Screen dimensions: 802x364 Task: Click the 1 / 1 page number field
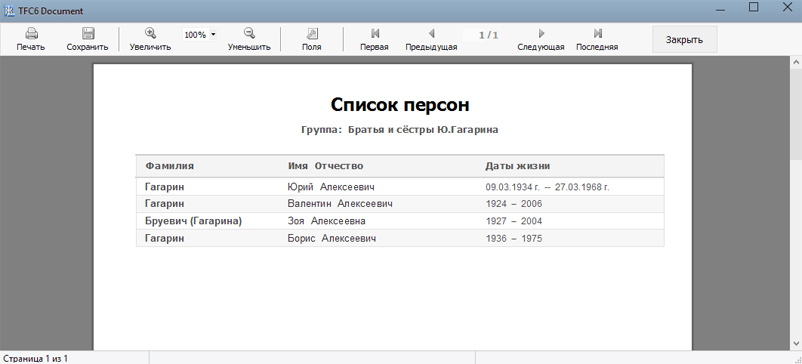coord(488,35)
